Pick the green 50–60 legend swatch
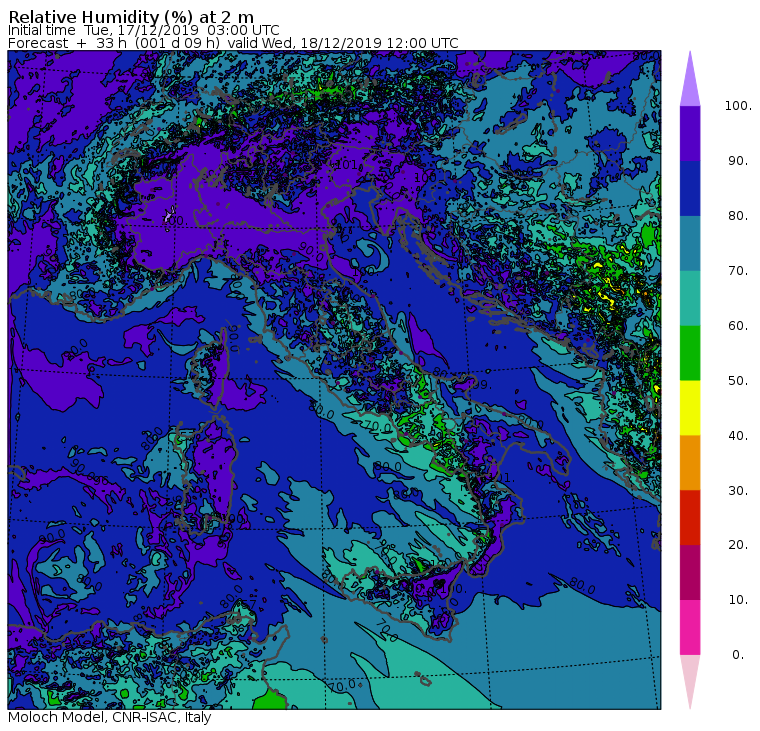Screen dimensions: 760x731 coord(690,353)
